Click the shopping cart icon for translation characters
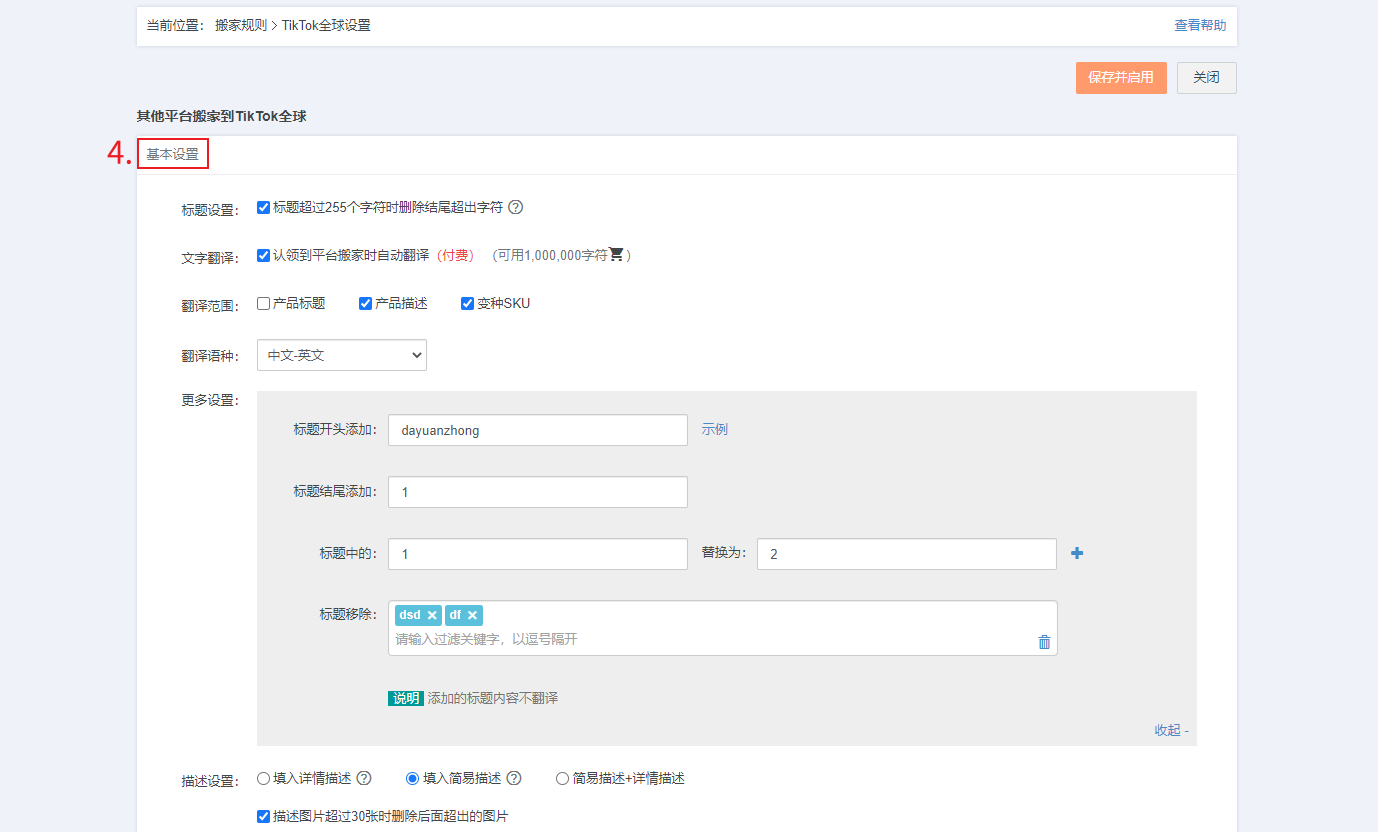Screen dimensions: 1378x832 click(616, 255)
